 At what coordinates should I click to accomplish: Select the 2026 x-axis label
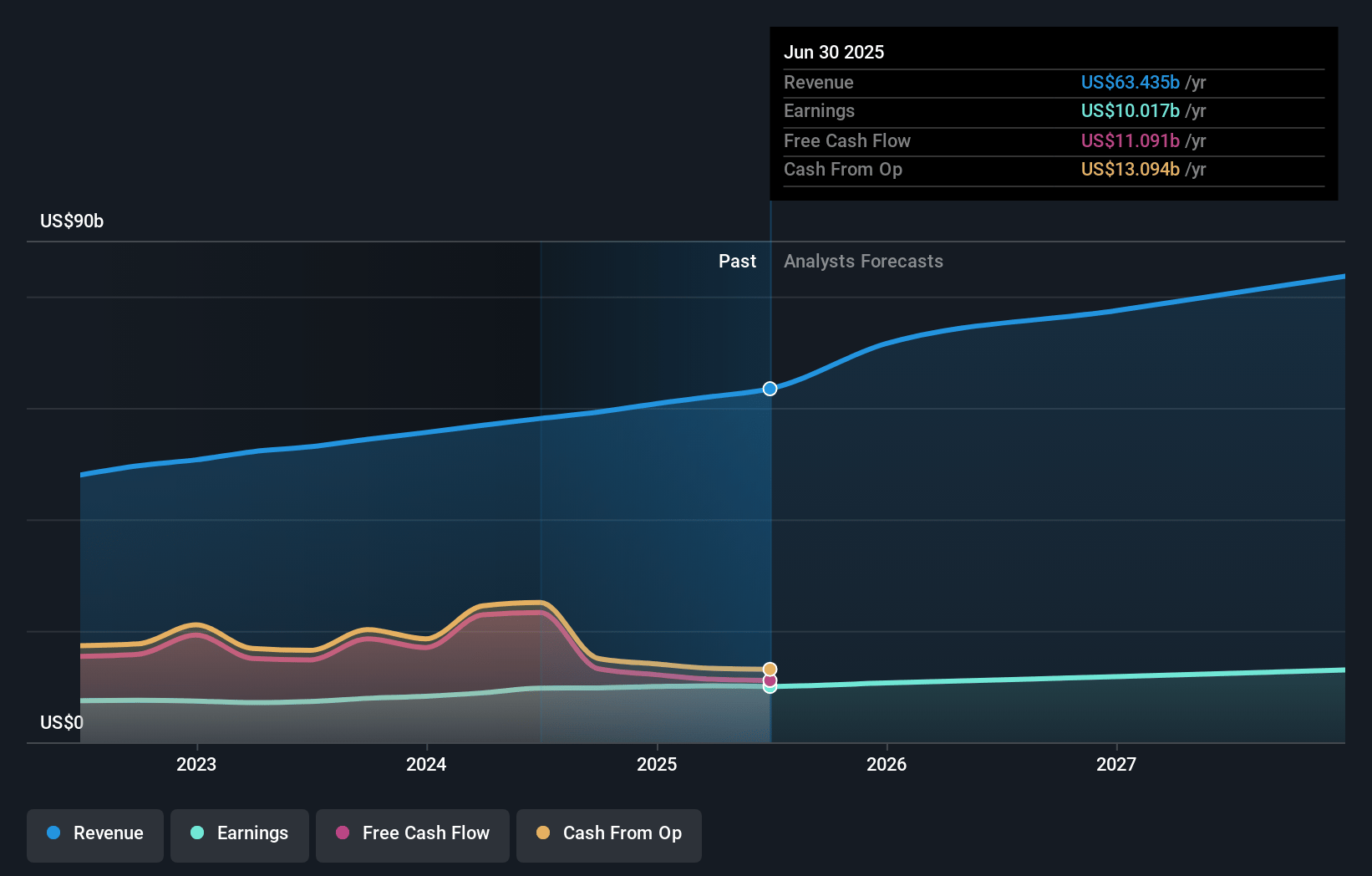point(887,764)
